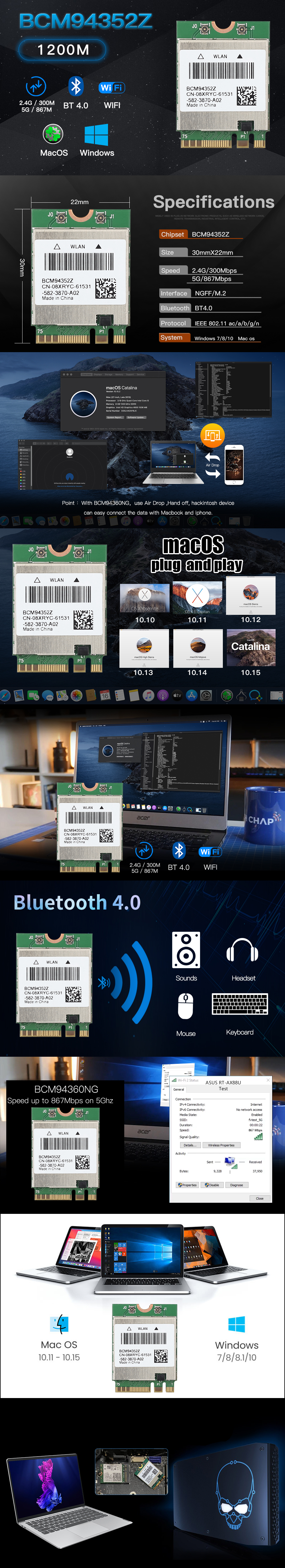Click the Sounds speaker icon
The height and width of the screenshot is (1568, 285).
point(186,950)
